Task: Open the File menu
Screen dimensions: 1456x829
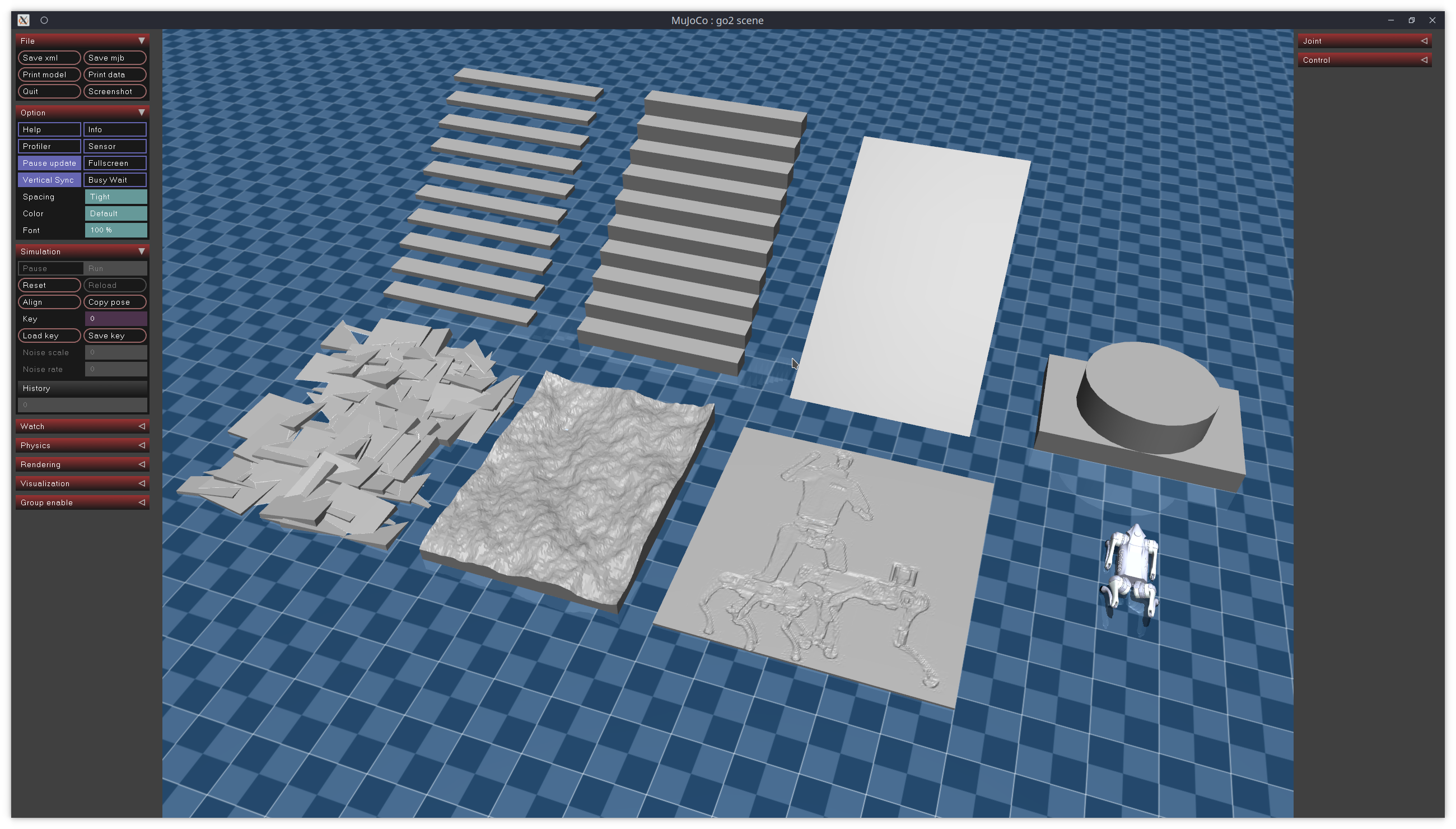Action: [x=81, y=40]
